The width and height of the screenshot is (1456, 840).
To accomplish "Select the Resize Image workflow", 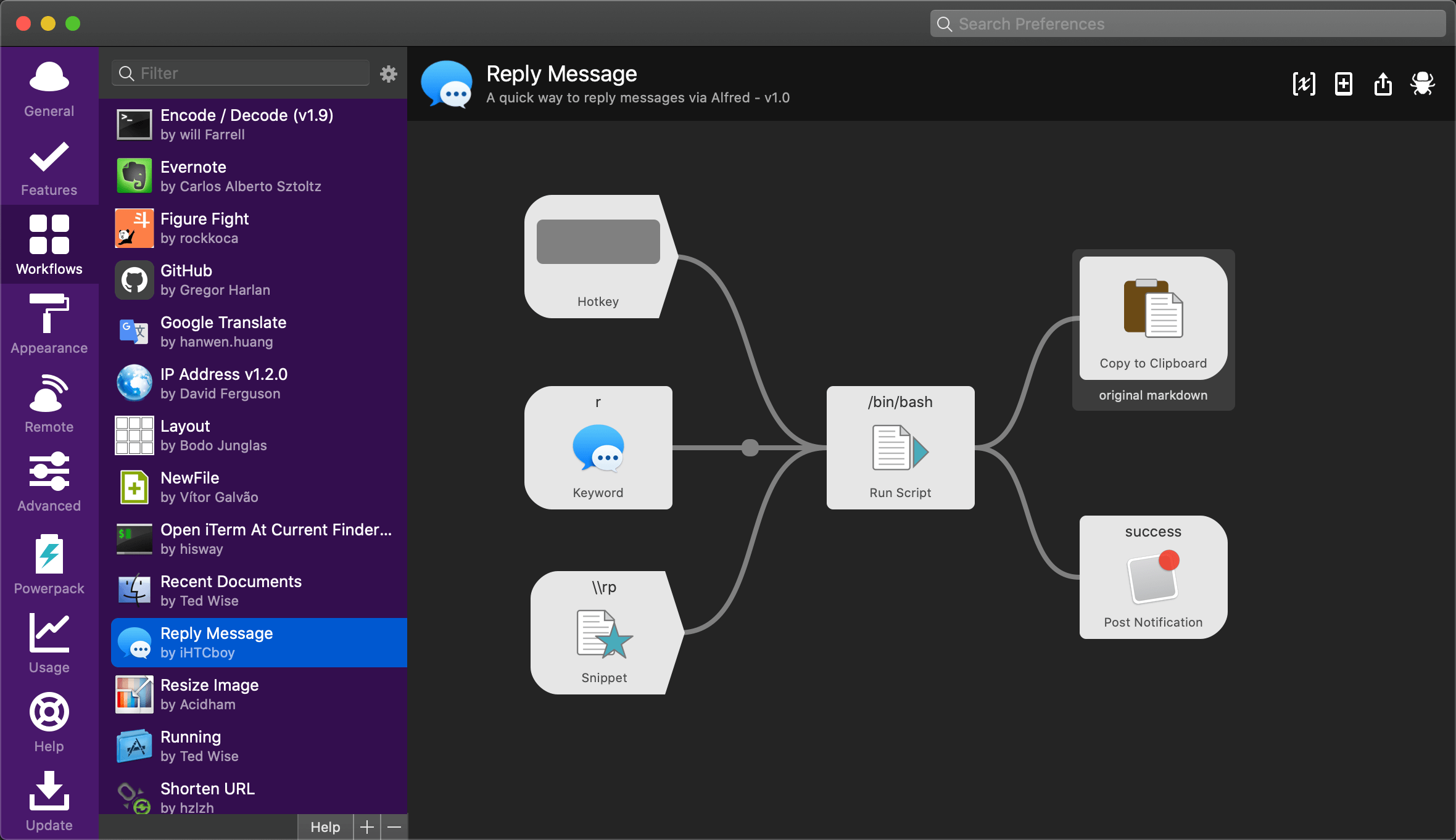I will 259,694.
